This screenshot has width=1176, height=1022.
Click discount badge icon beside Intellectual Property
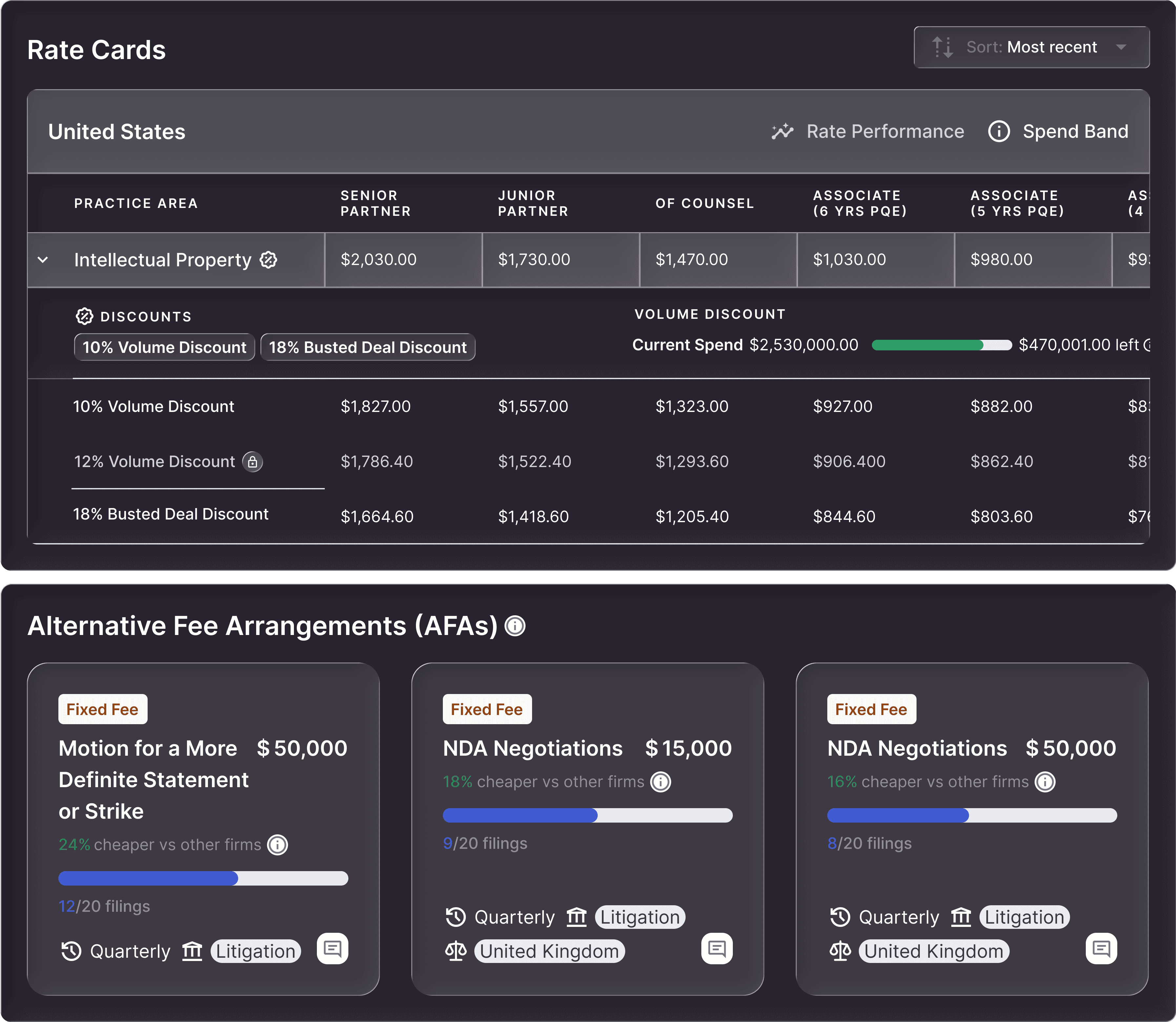(269, 260)
